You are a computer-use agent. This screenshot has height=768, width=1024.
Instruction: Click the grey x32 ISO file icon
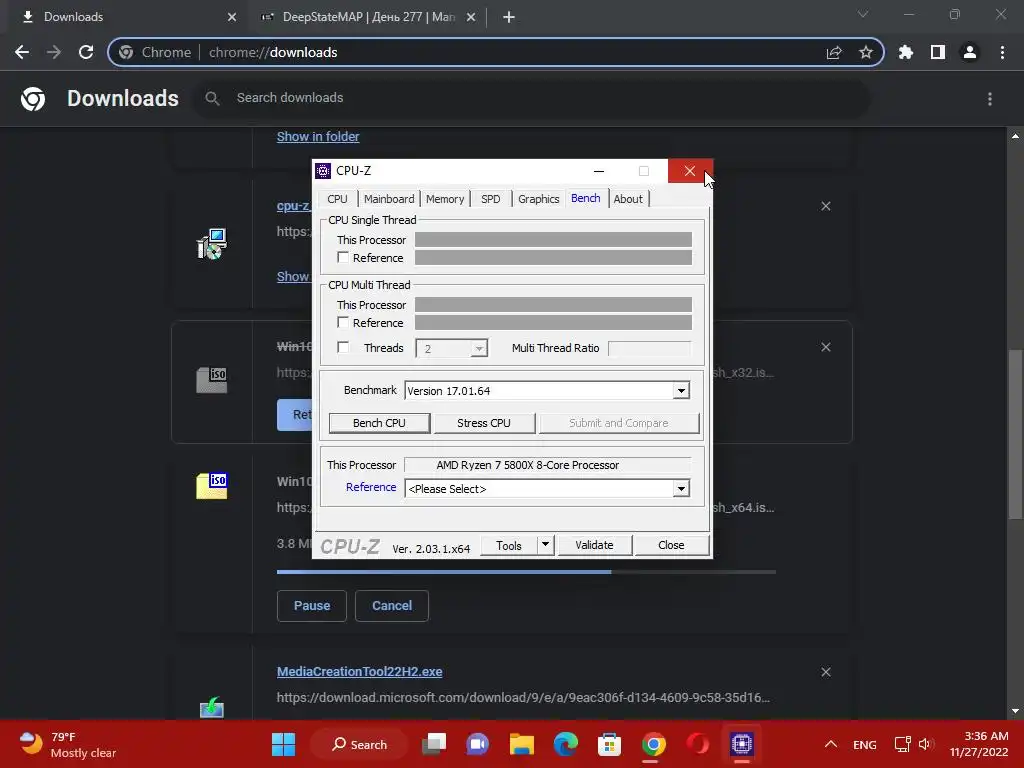212,380
